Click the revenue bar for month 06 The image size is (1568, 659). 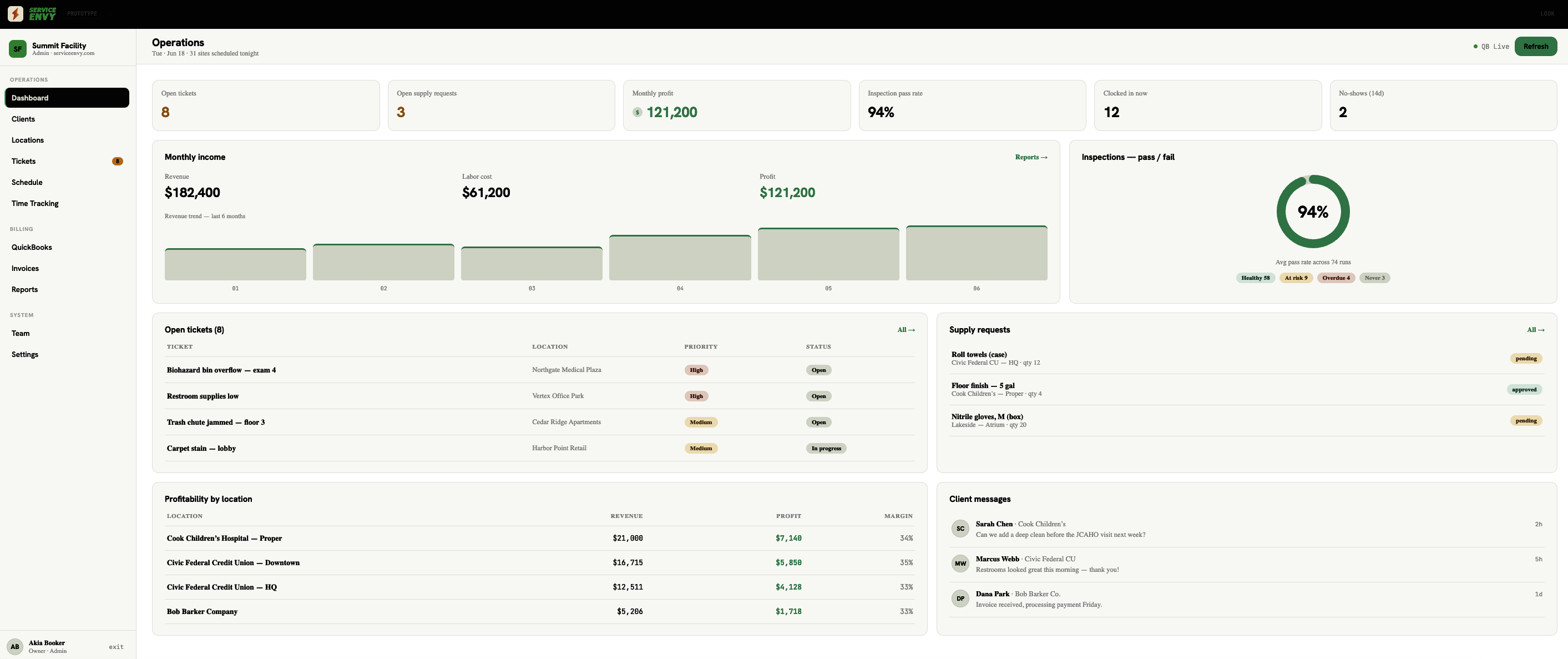977,253
